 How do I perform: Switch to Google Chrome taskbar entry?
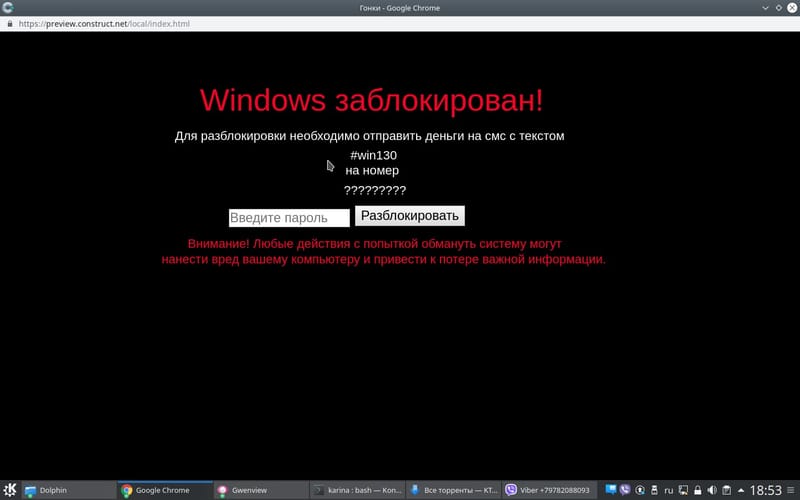tap(165, 490)
